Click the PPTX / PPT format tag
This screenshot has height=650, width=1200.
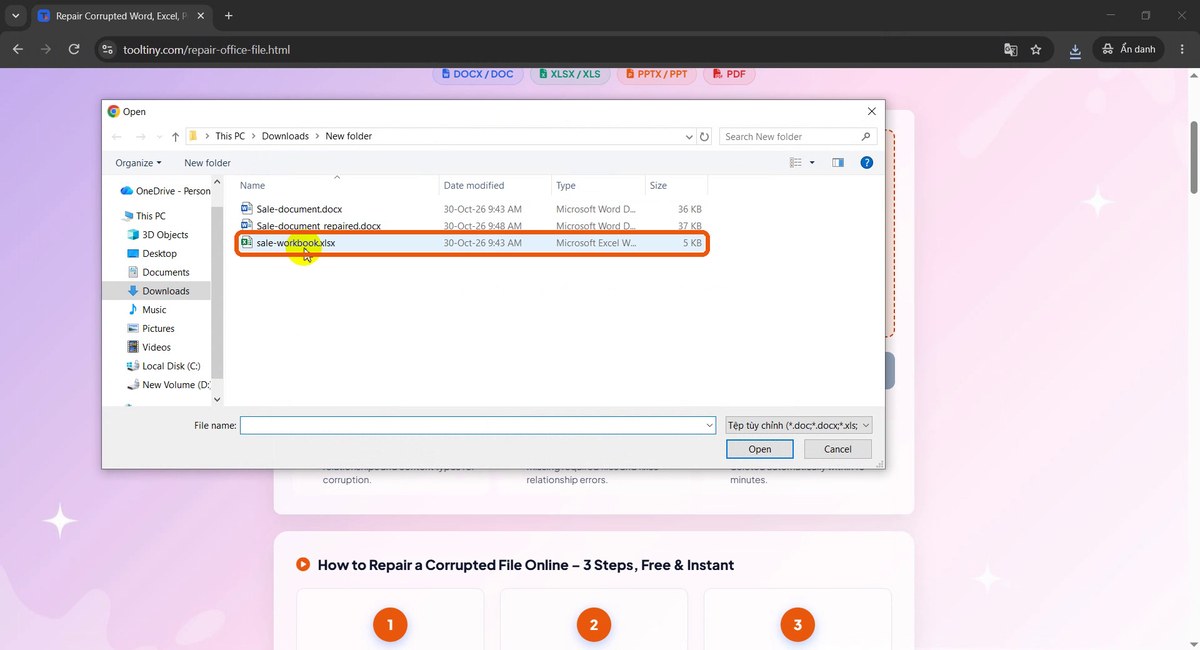click(657, 74)
